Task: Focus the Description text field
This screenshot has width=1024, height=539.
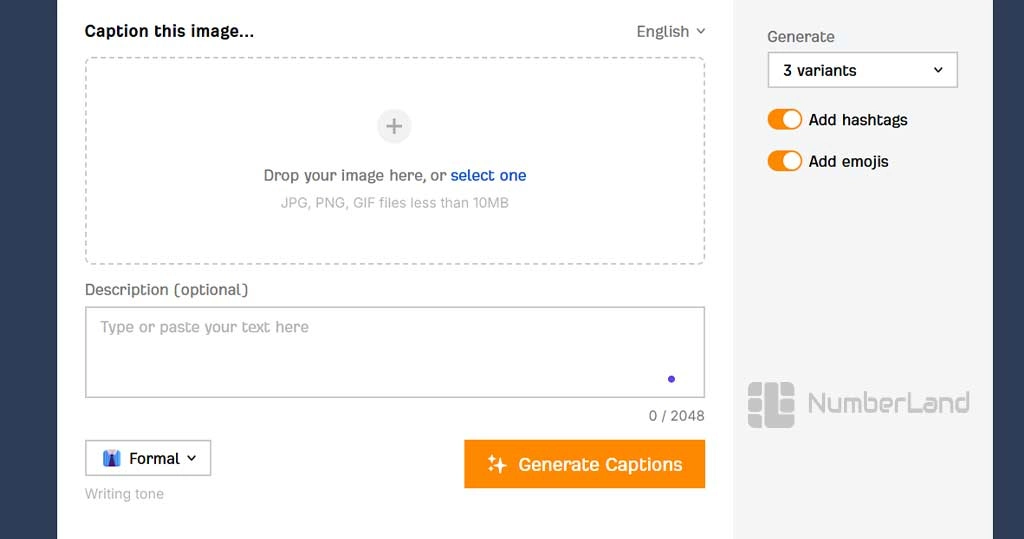Action: pos(395,352)
